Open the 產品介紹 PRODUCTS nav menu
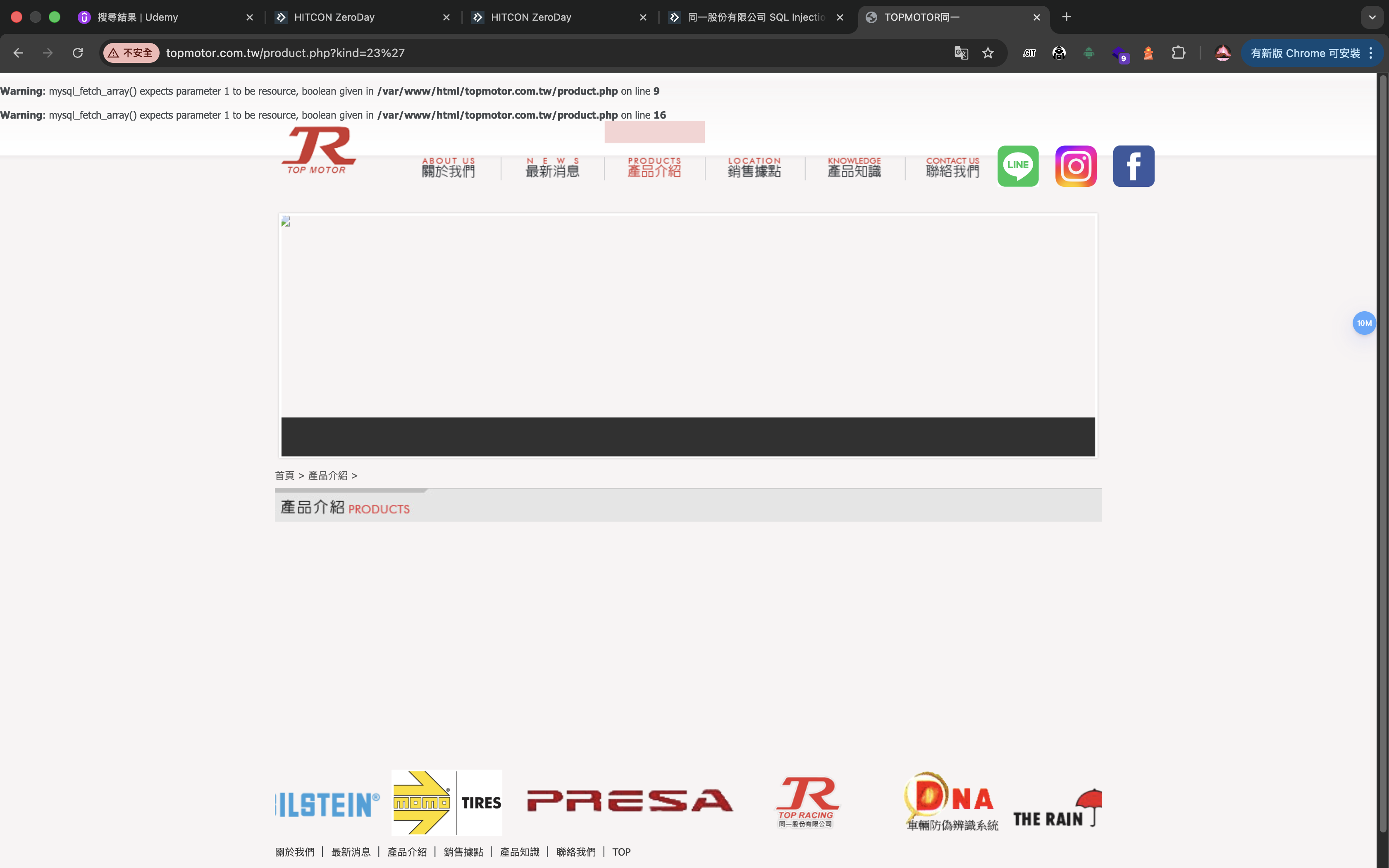The width and height of the screenshot is (1389, 868). [x=654, y=168]
